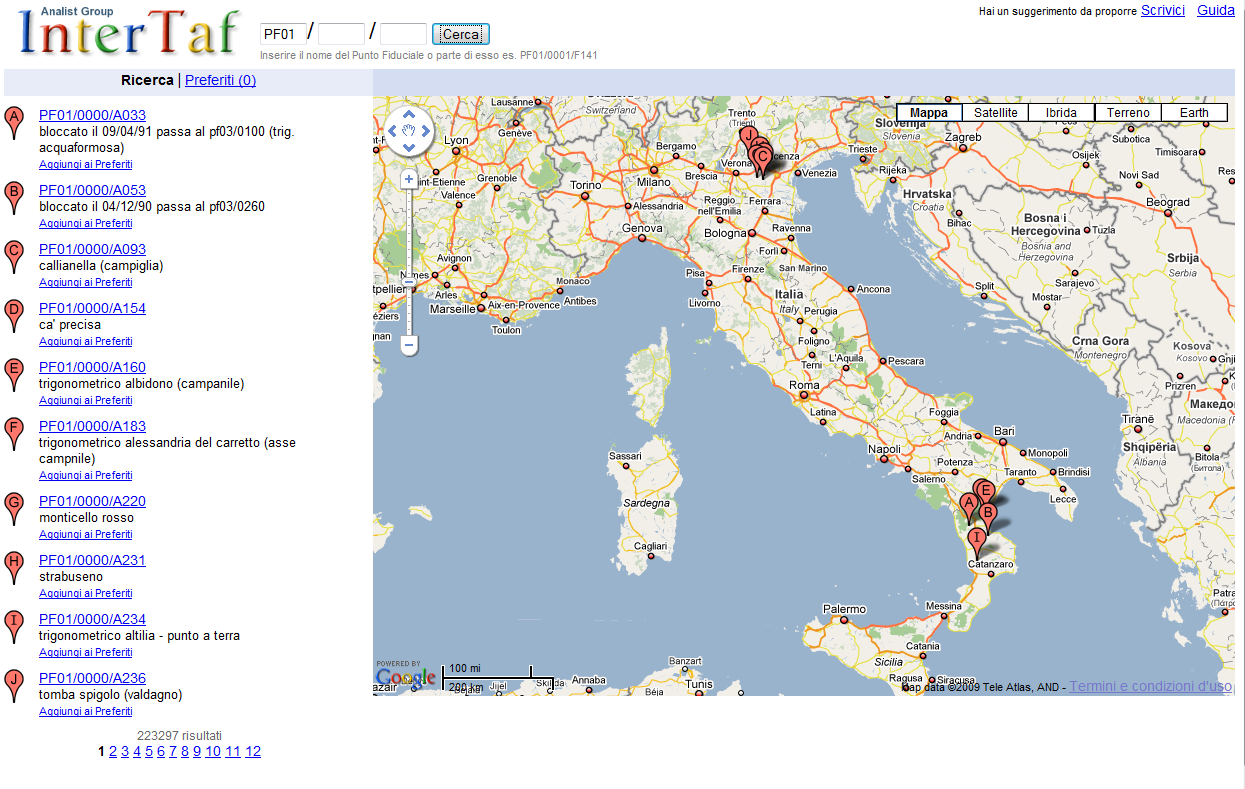Open result PF01/0000/A160
This screenshot has width=1245, height=789.
coord(92,367)
